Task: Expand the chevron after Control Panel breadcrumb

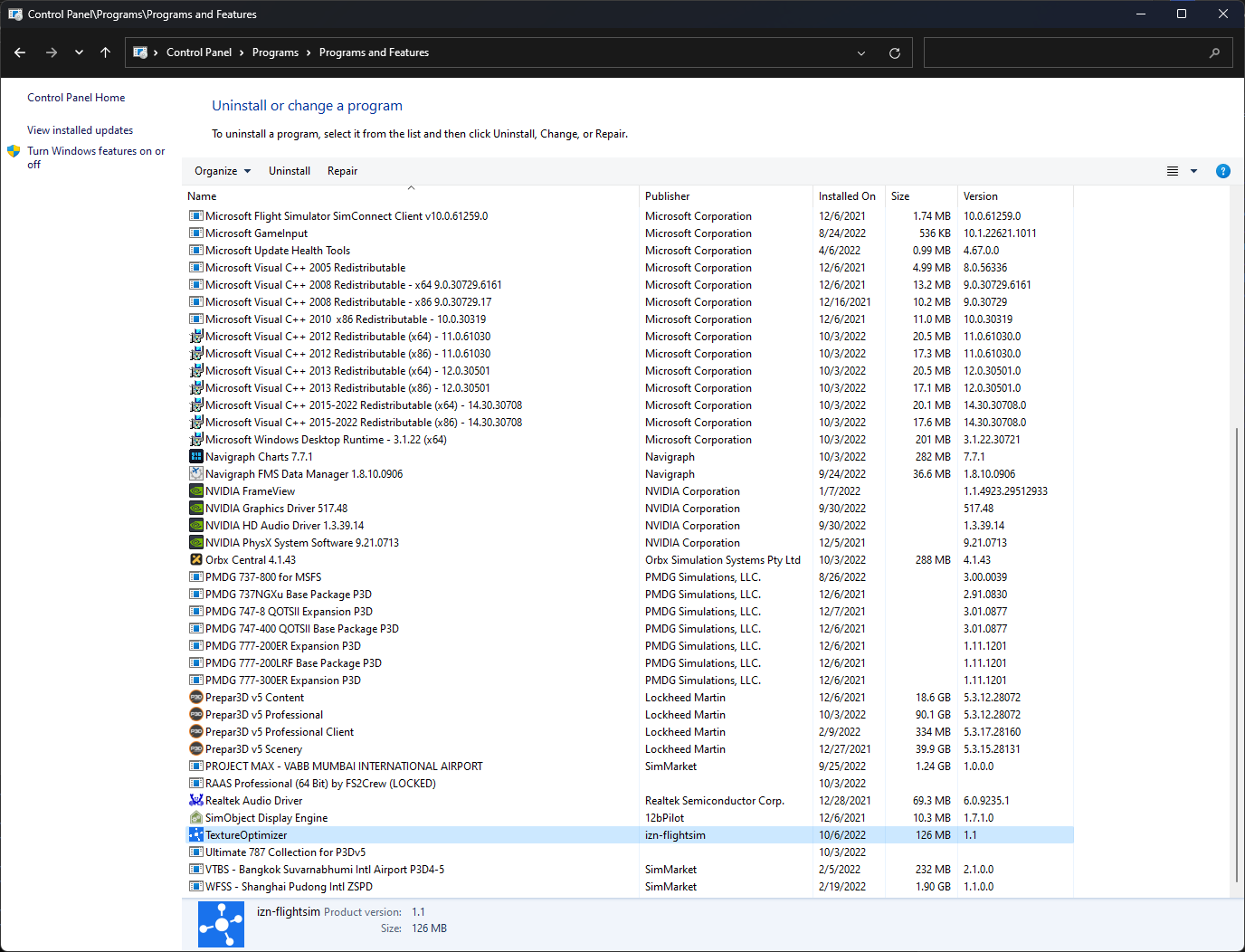Action: click(x=242, y=52)
